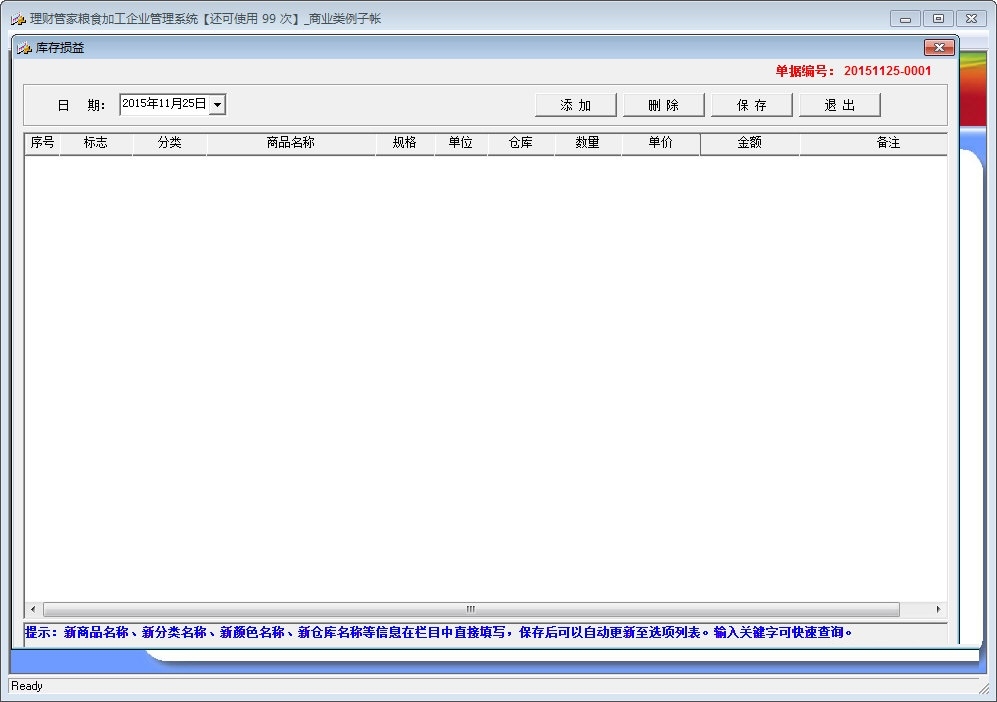The height and width of the screenshot is (702, 997).
Task: Click the date field 2015年11月25日
Action: pos(164,104)
